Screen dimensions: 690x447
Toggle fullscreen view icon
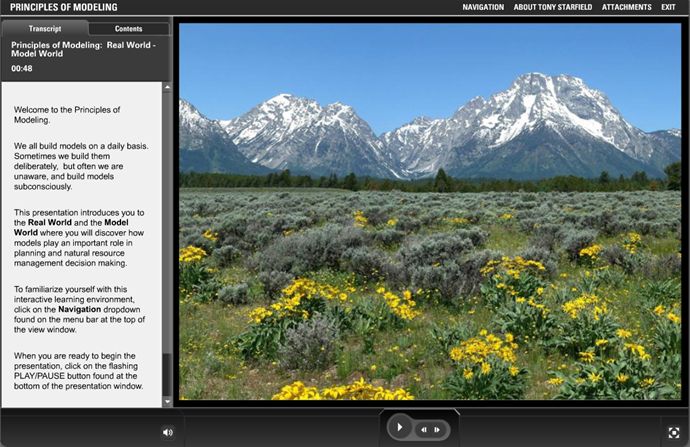[x=674, y=432]
